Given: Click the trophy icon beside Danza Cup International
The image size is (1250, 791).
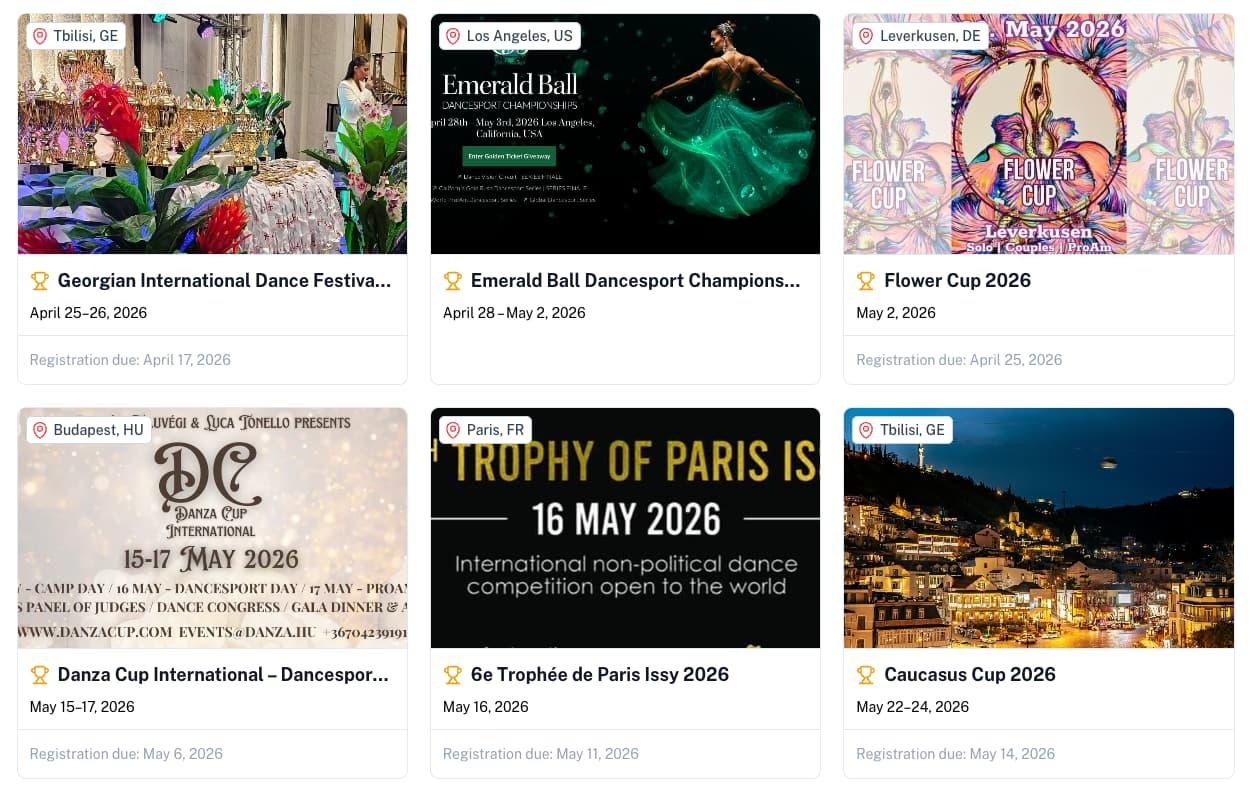Looking at the screenshot, I should point(40,675).
